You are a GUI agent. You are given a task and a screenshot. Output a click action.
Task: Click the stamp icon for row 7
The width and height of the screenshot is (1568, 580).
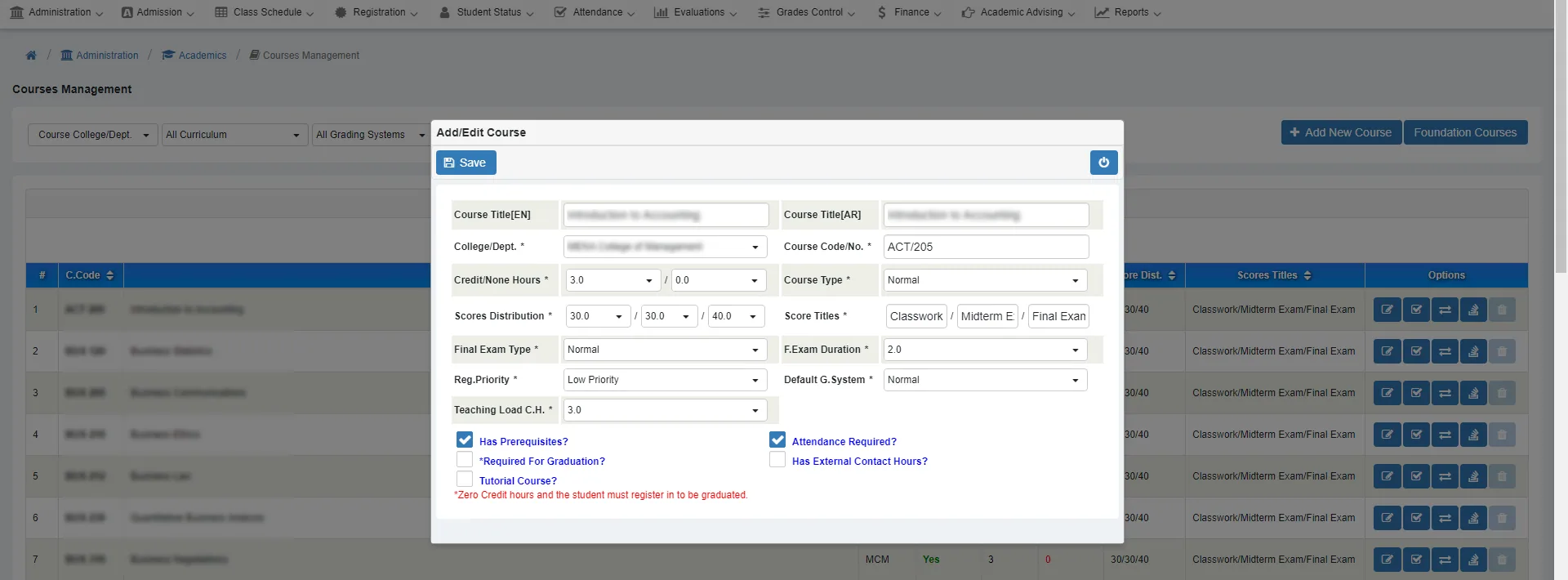1473,560
